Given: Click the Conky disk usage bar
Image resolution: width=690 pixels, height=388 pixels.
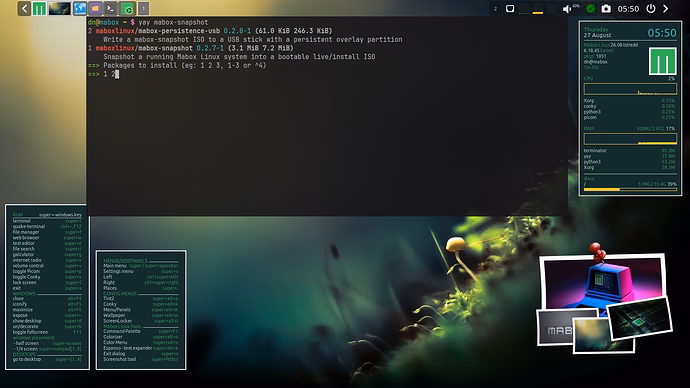Looking at the screenshot, I should click(x=630, y=189).
